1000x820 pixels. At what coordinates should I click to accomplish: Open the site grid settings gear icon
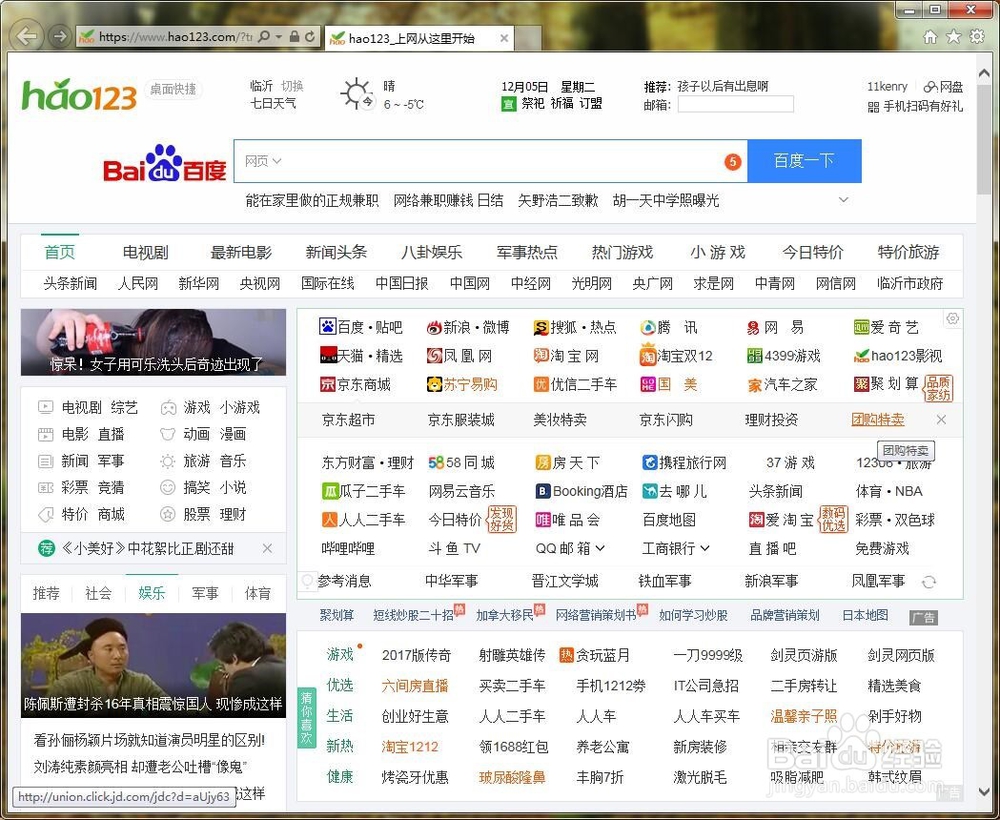(952, 319)
